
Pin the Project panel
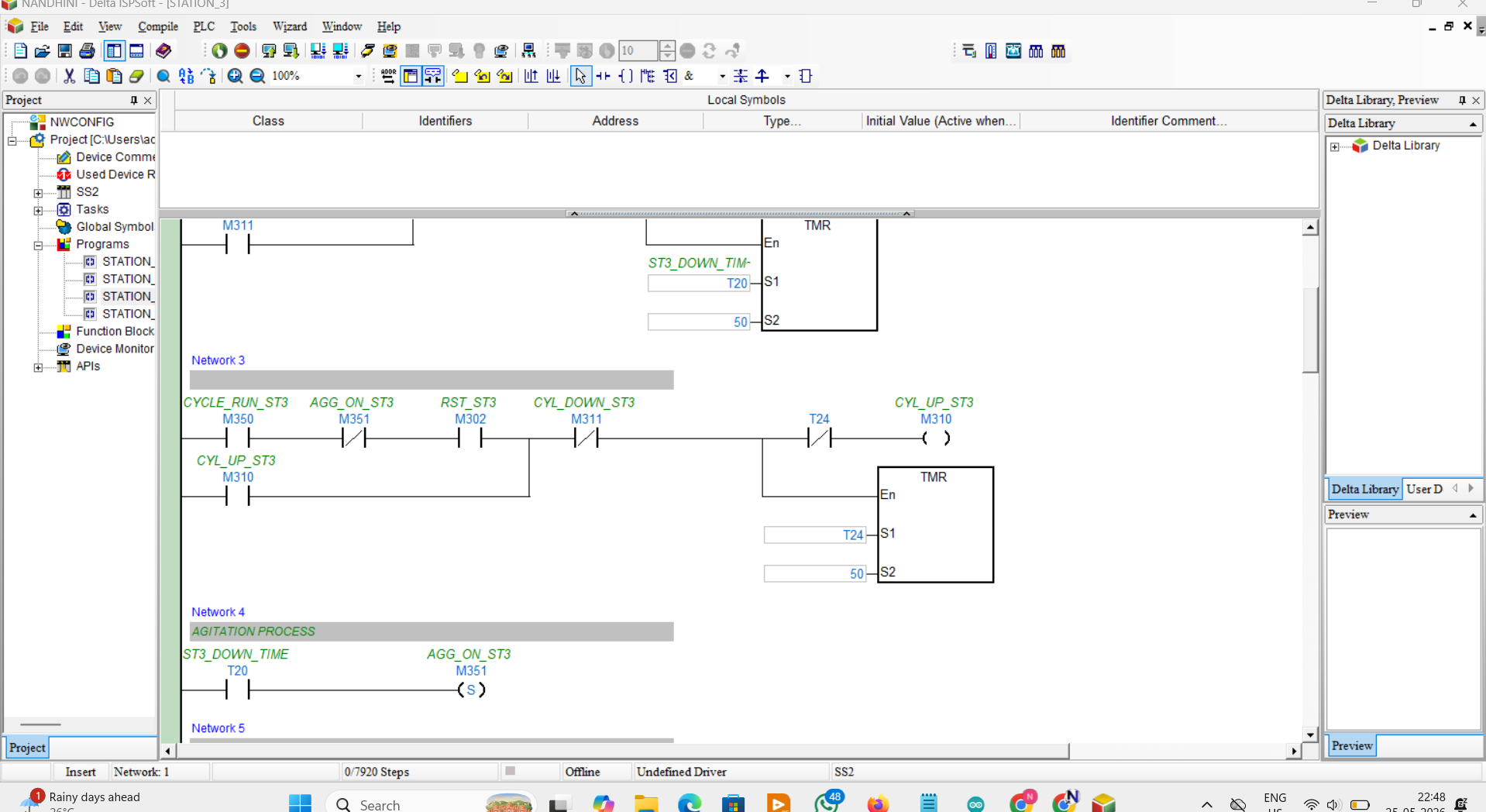[134, 100]
